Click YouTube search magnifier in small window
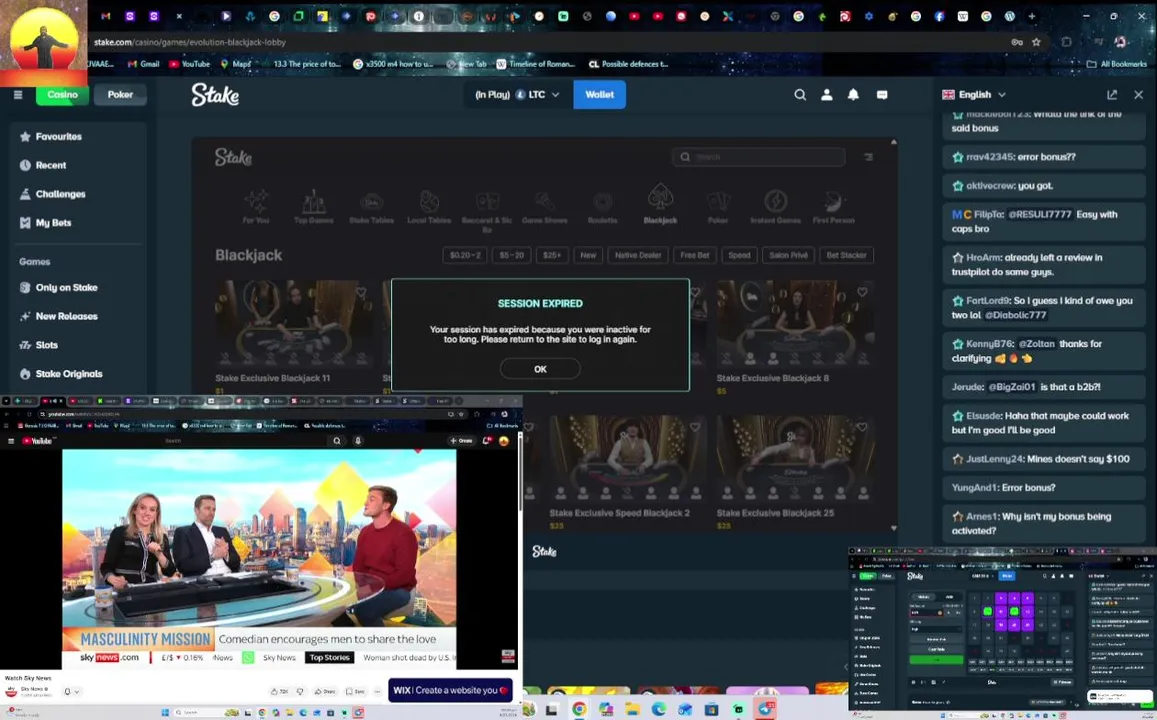 point(336,440)
